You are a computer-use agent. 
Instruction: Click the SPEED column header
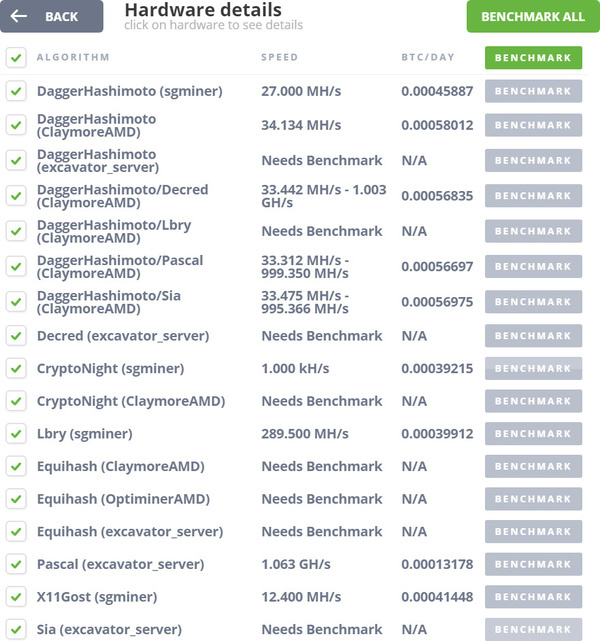(x=280, y=57)
